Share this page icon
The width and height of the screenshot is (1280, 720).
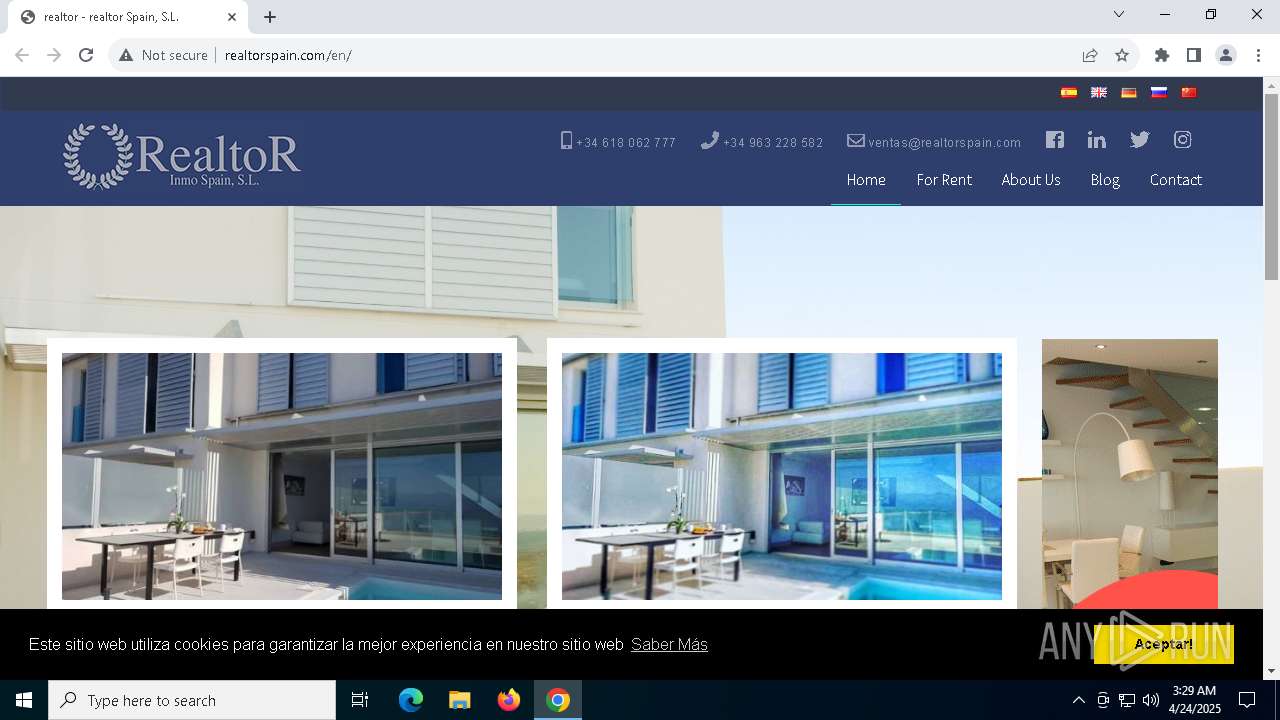click(x=1090, y=55)
